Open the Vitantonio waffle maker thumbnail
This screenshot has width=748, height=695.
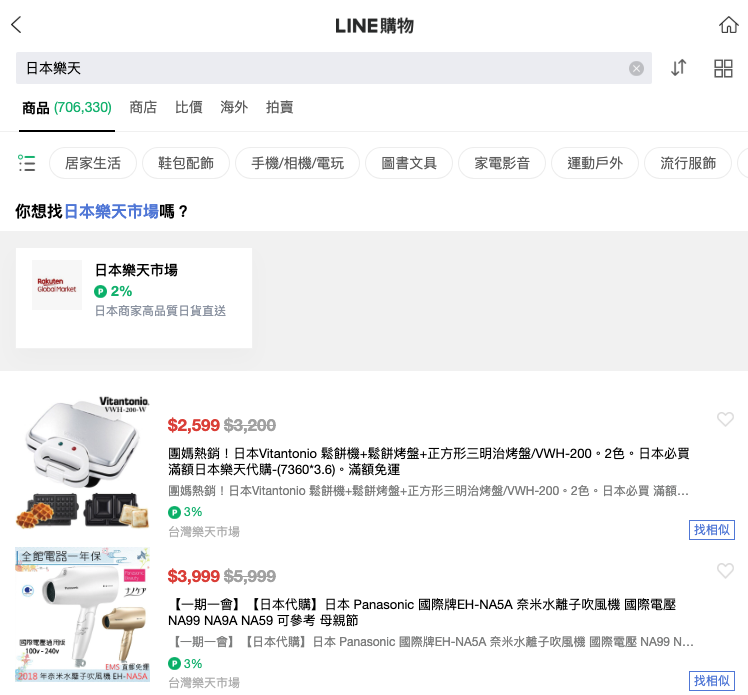pos(83,463)
